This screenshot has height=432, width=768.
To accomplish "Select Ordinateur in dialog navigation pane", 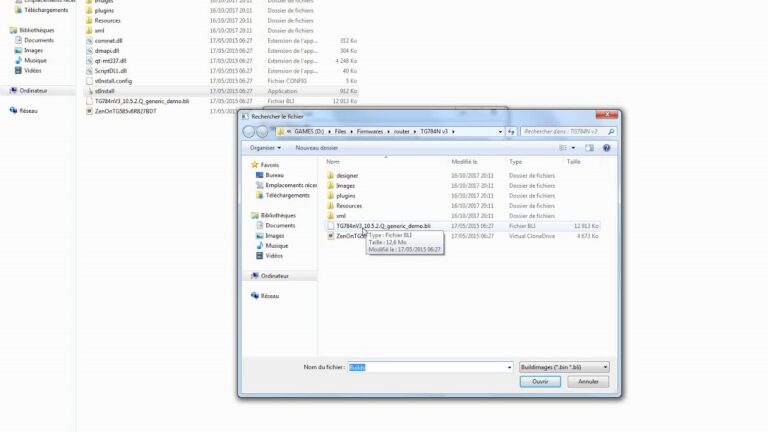I will click(x=275, y=275).
